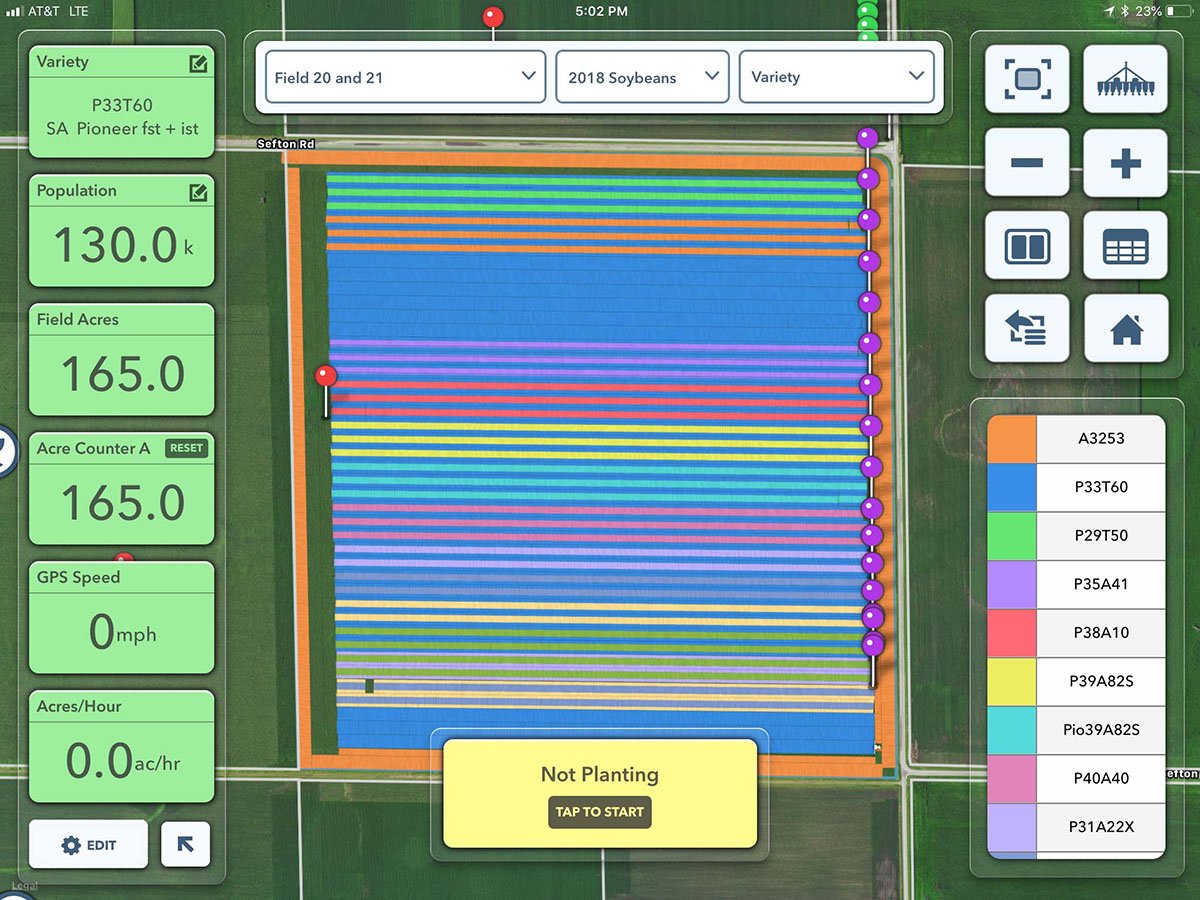The width and height of the screenshot is (1200, 900).
Task: Open the EDIT settings button
Action: (88, 844)
